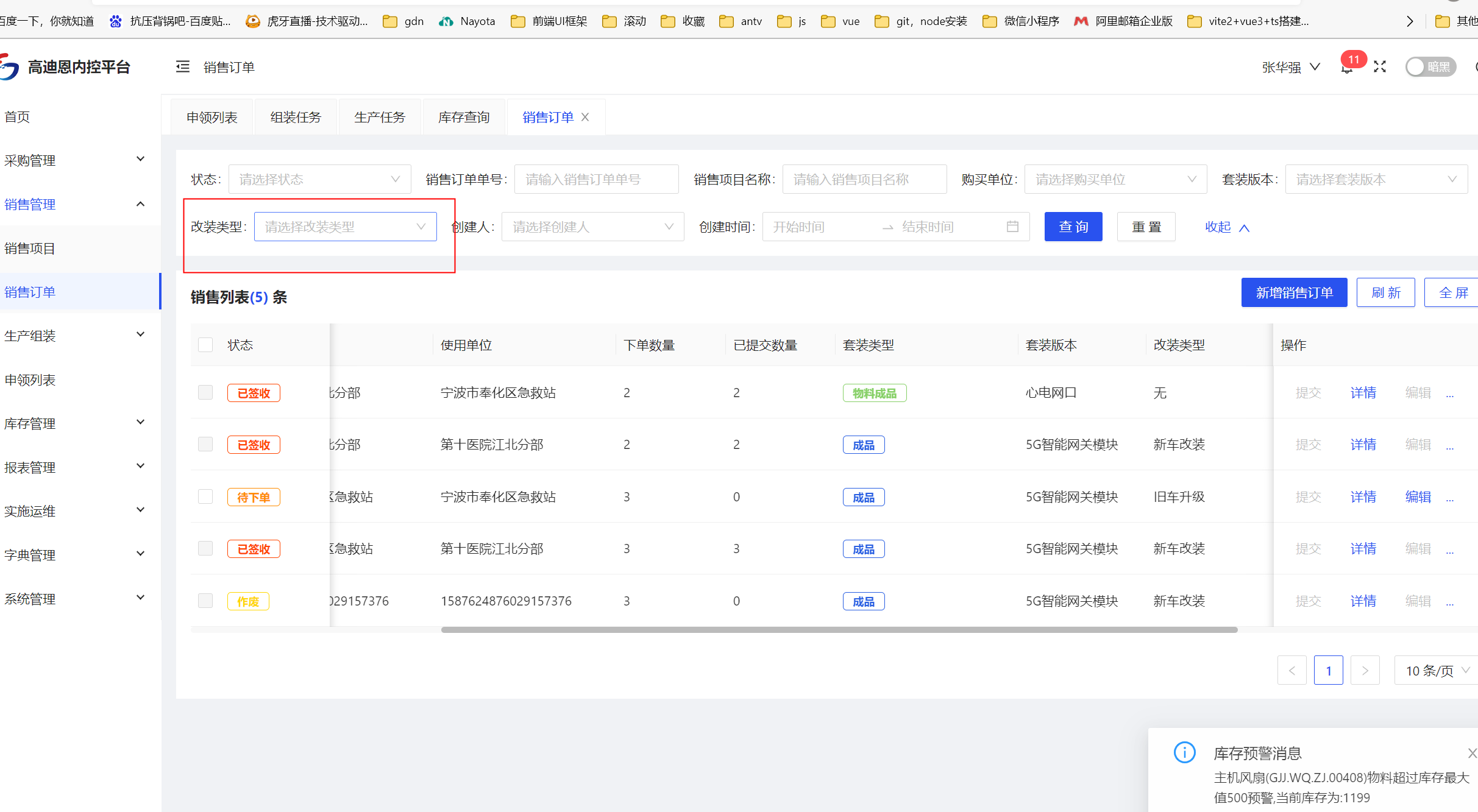Open the 微信小程序 bookmark folder
This screenshot has width=1478, height=812.
pyautogui.click(x=1021, y=21)
